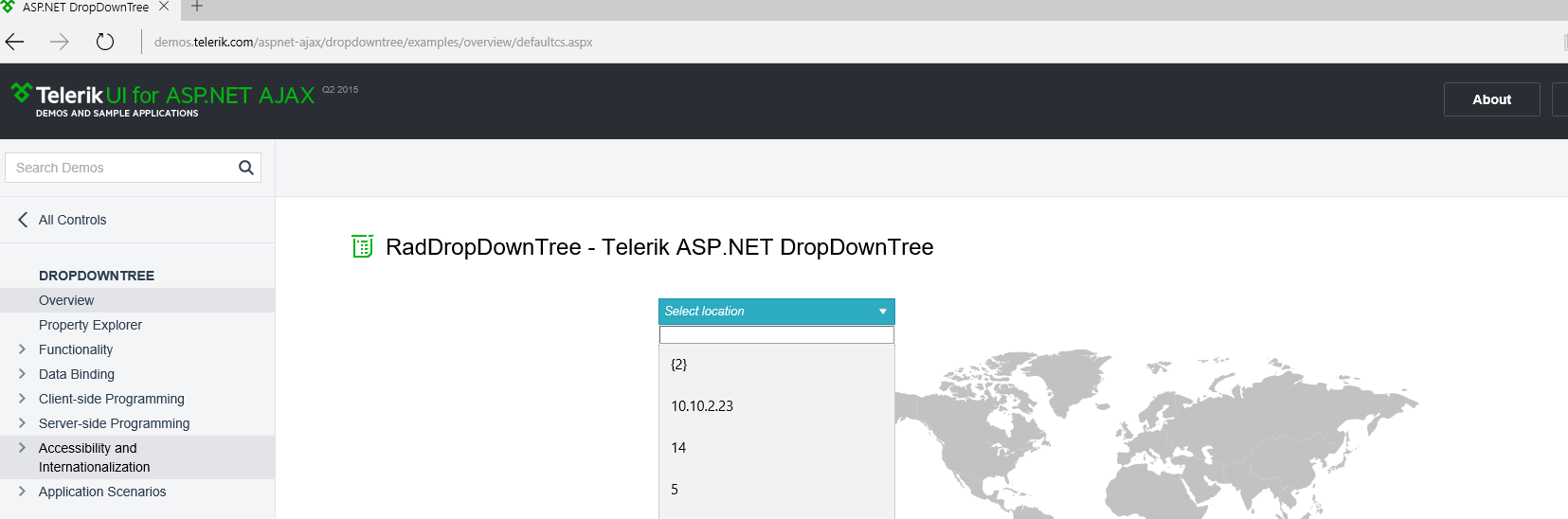Go back via All Controls chevron
The height and width of the screenshot is (519, 1568).
(23, 220)
